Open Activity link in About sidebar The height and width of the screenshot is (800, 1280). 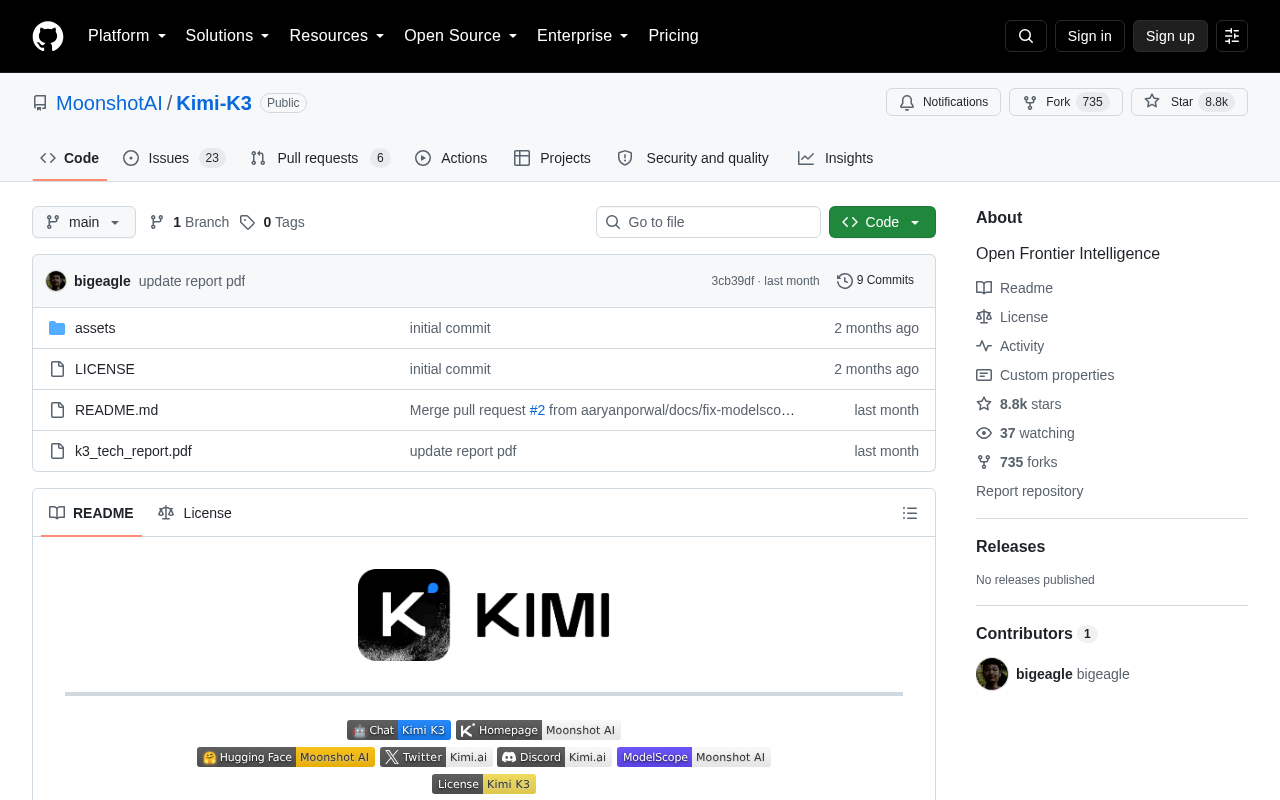tap(1010, 346)
